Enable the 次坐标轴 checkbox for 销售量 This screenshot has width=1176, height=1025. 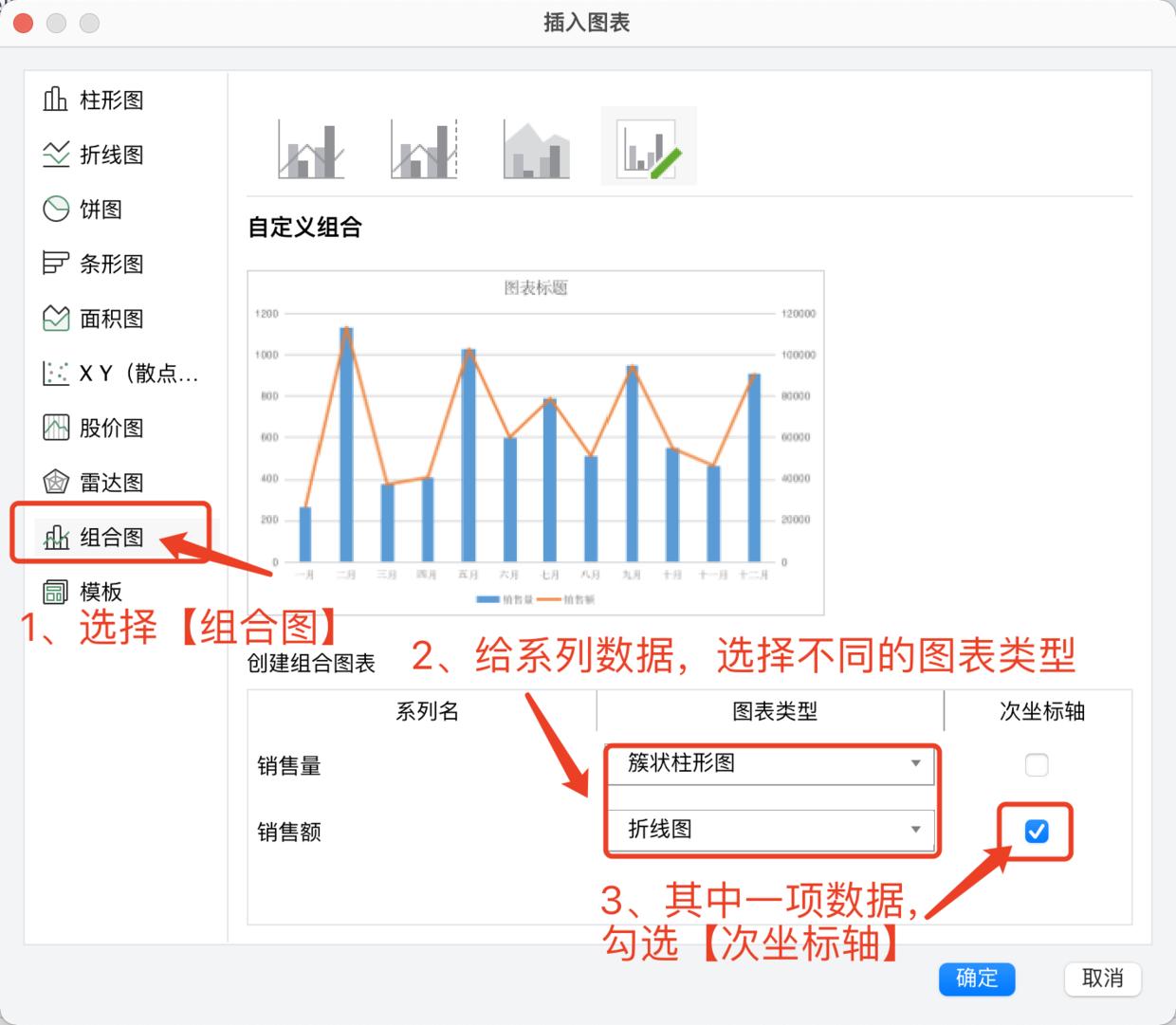click(1037, 765)
